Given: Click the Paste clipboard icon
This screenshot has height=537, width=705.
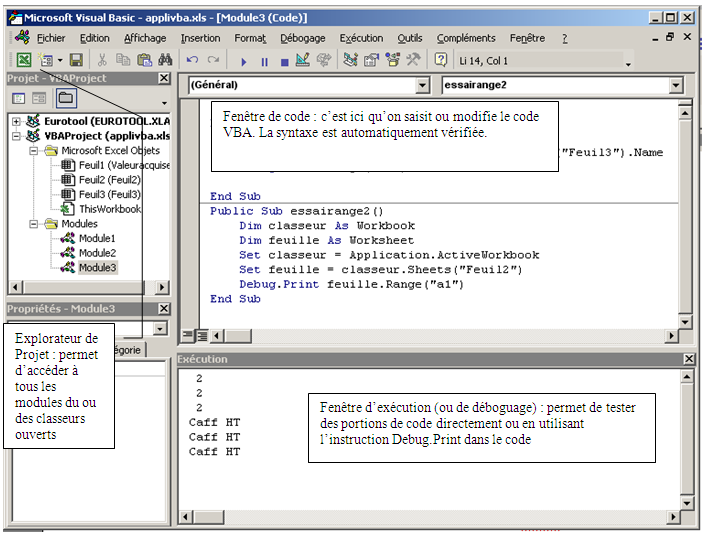Looking at the screenshot, I should pos(144,60).
